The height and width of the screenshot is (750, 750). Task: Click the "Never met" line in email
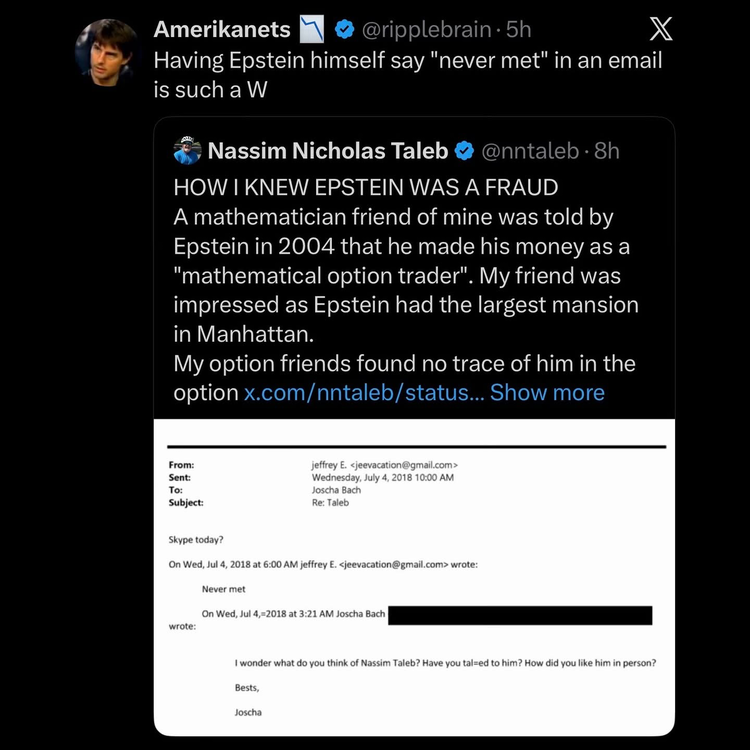223,590
